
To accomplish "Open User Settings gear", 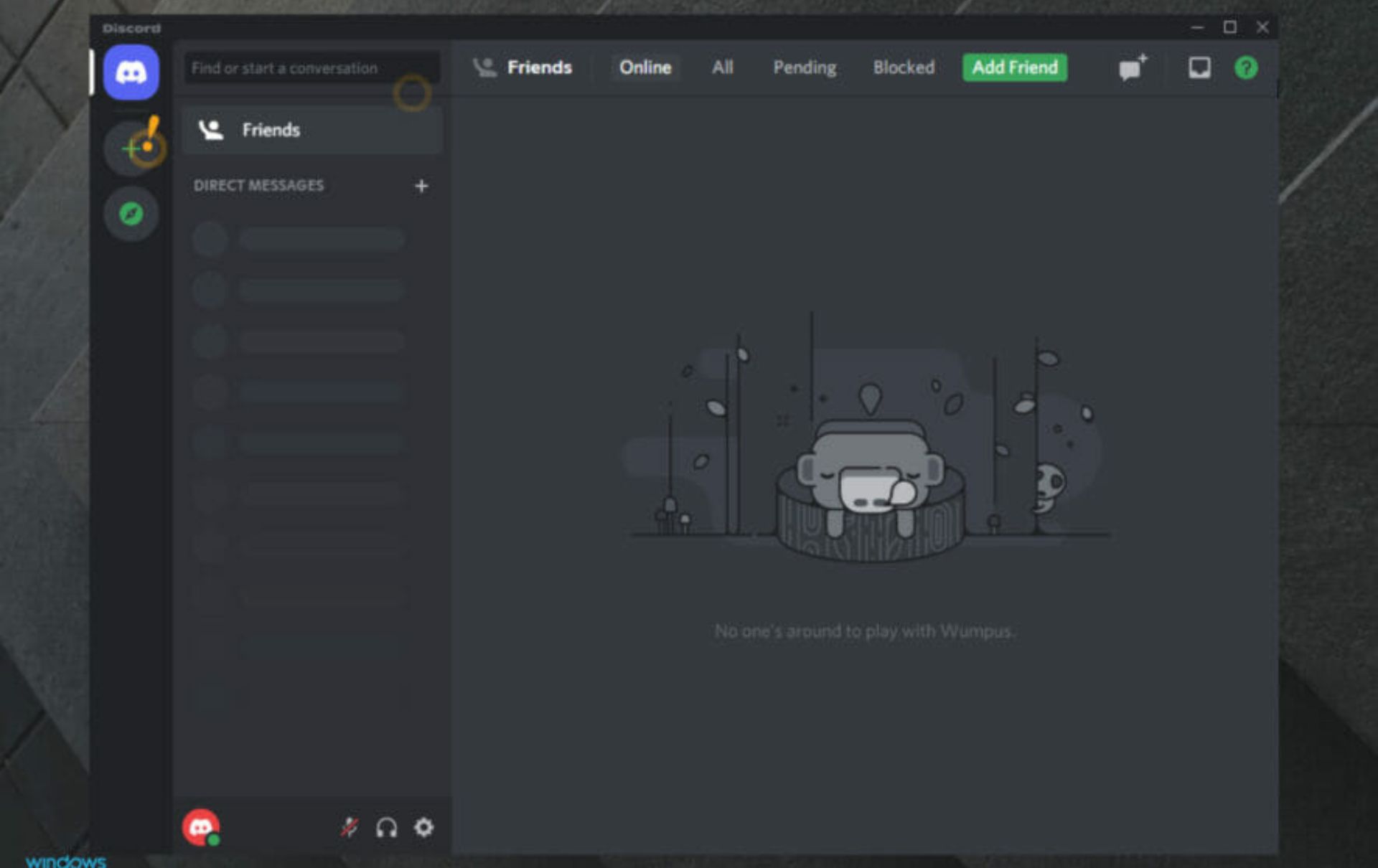I will point(423,827).
